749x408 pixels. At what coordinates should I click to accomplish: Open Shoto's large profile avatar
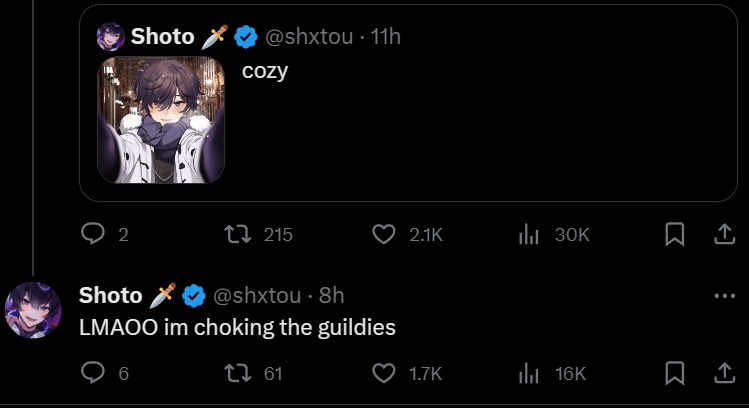(x=33, y=310)
